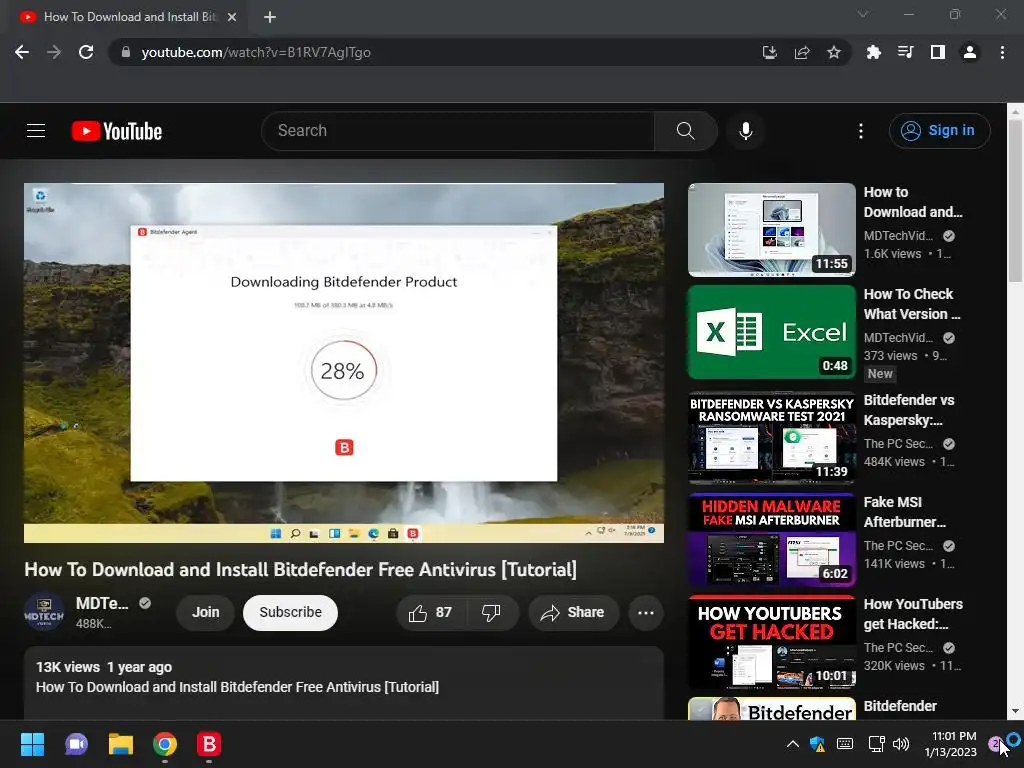This screenshot has height=768, width=1024.
Task: Open the Windows Security tray icon
Action: pos(817,744)
